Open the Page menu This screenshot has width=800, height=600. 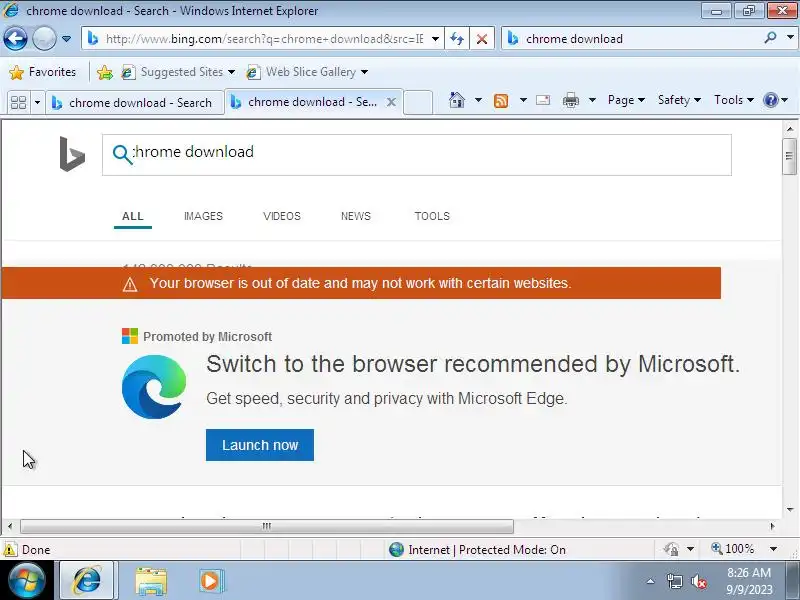pos(626,100)
